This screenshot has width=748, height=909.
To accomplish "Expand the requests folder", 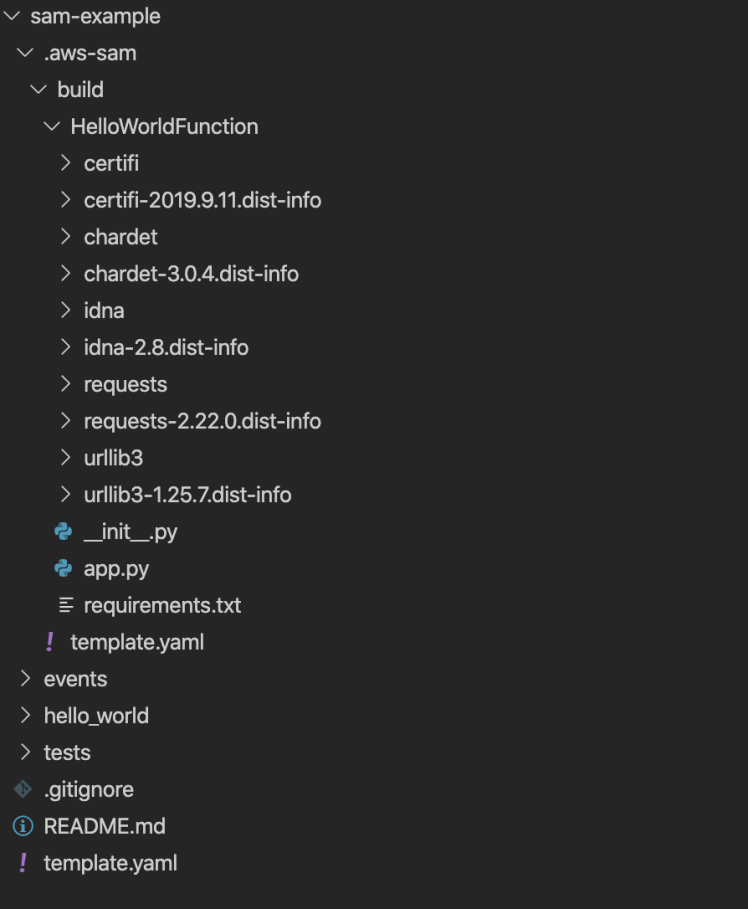I will 66,384.
